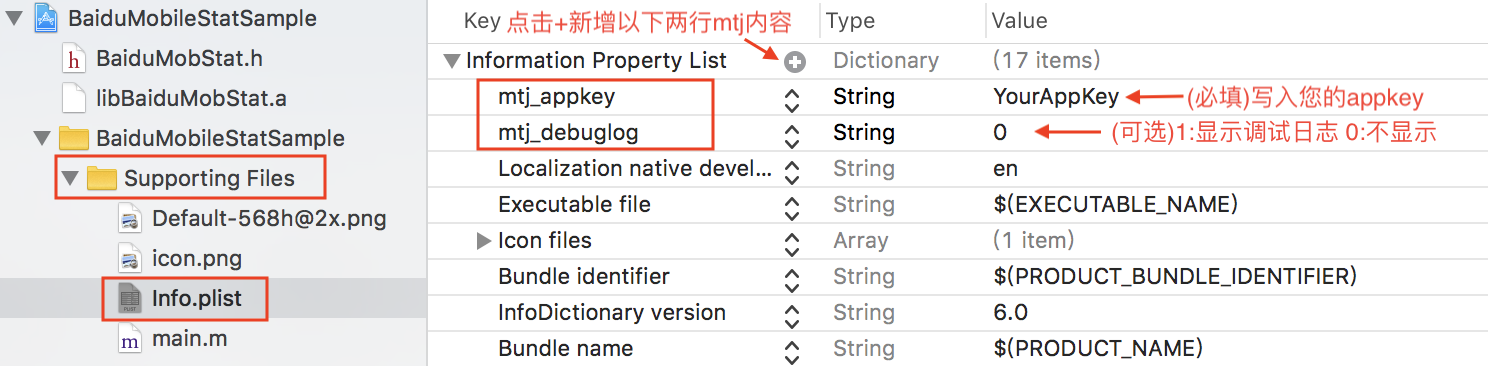The height and width of the screenshot is (366, 1488).
Task: Click the Supporting Files folder icon
Action: [102, 179]
